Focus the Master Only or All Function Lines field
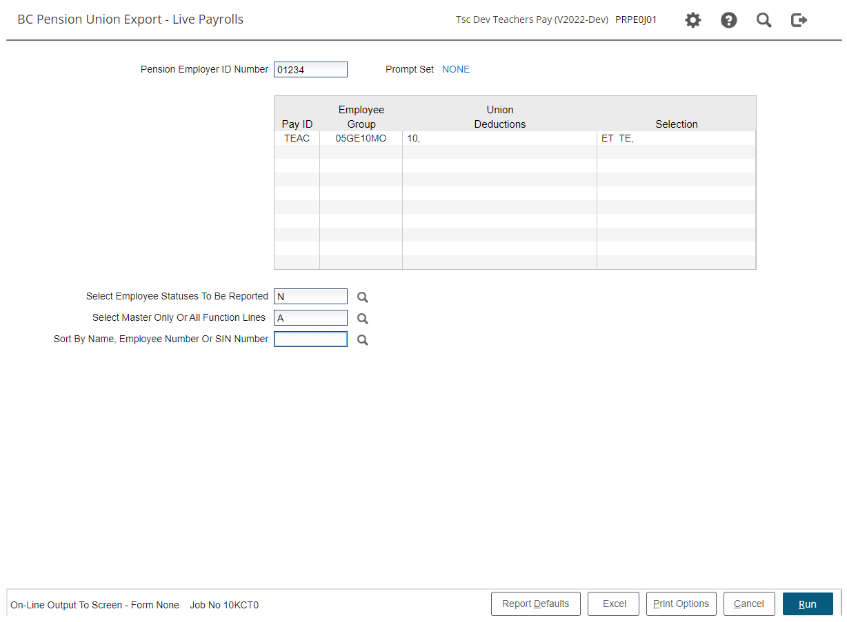 pyautogui.click(x=310, y=319)
